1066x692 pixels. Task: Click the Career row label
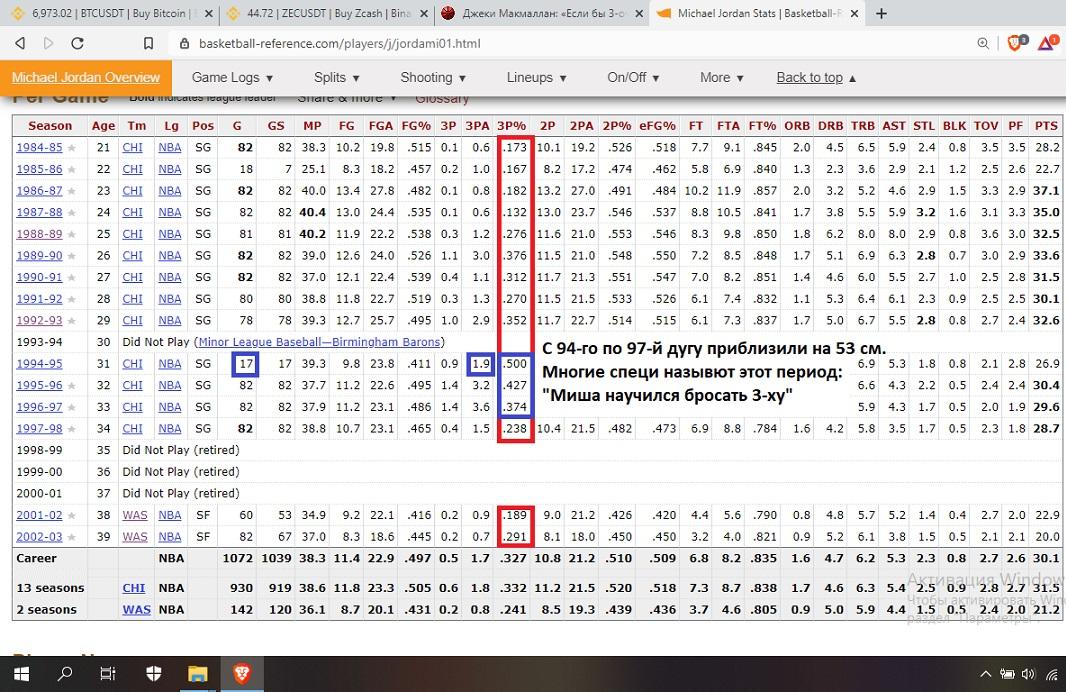pyautogui.click(x=37, y=558)
